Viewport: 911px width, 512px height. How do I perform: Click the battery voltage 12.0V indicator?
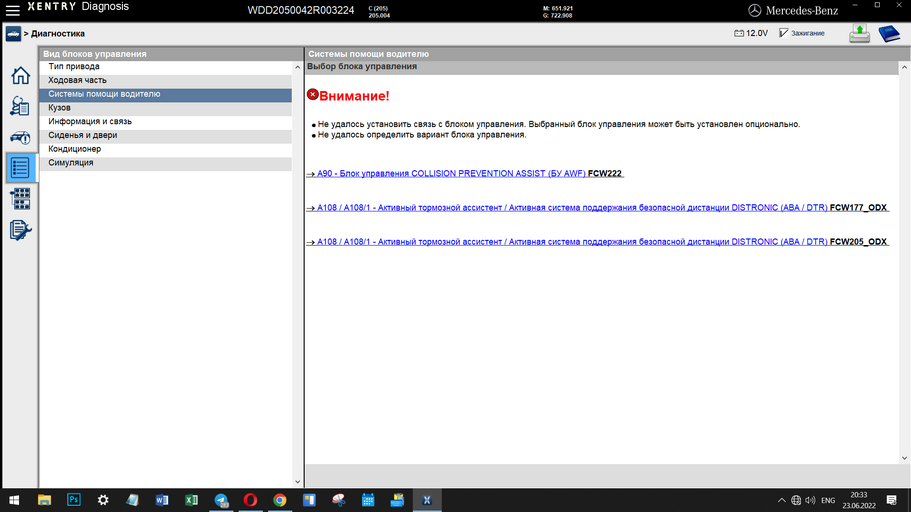pyautogui.click(x=751, y=33)
